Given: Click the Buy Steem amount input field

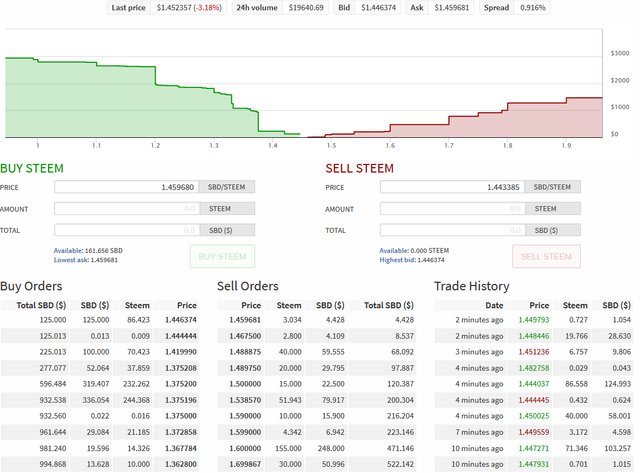Looking at the screenshot, I should [x=127, y=209].
